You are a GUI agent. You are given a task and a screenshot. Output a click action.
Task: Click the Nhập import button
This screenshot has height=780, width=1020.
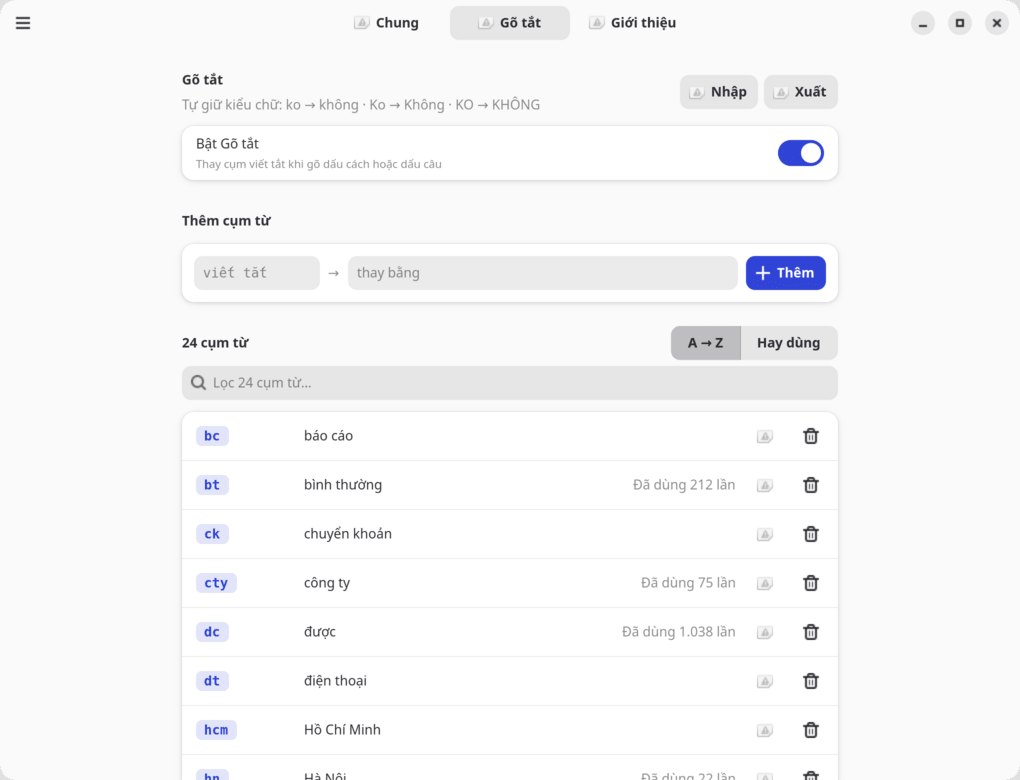(x=719, y=92)
